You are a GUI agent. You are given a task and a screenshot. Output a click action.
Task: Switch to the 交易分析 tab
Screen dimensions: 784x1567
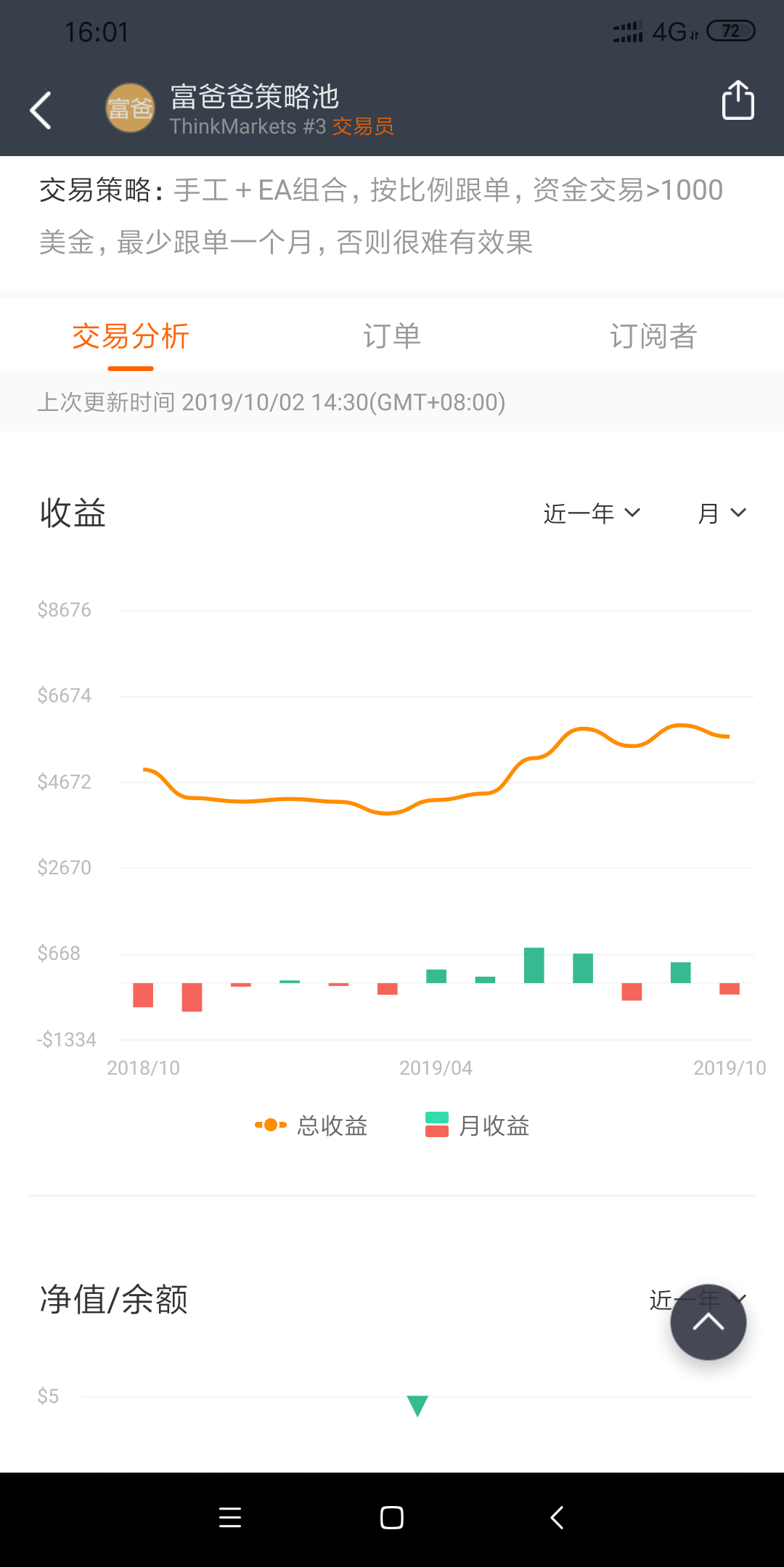pyautogui.click(x=131, y=336)
